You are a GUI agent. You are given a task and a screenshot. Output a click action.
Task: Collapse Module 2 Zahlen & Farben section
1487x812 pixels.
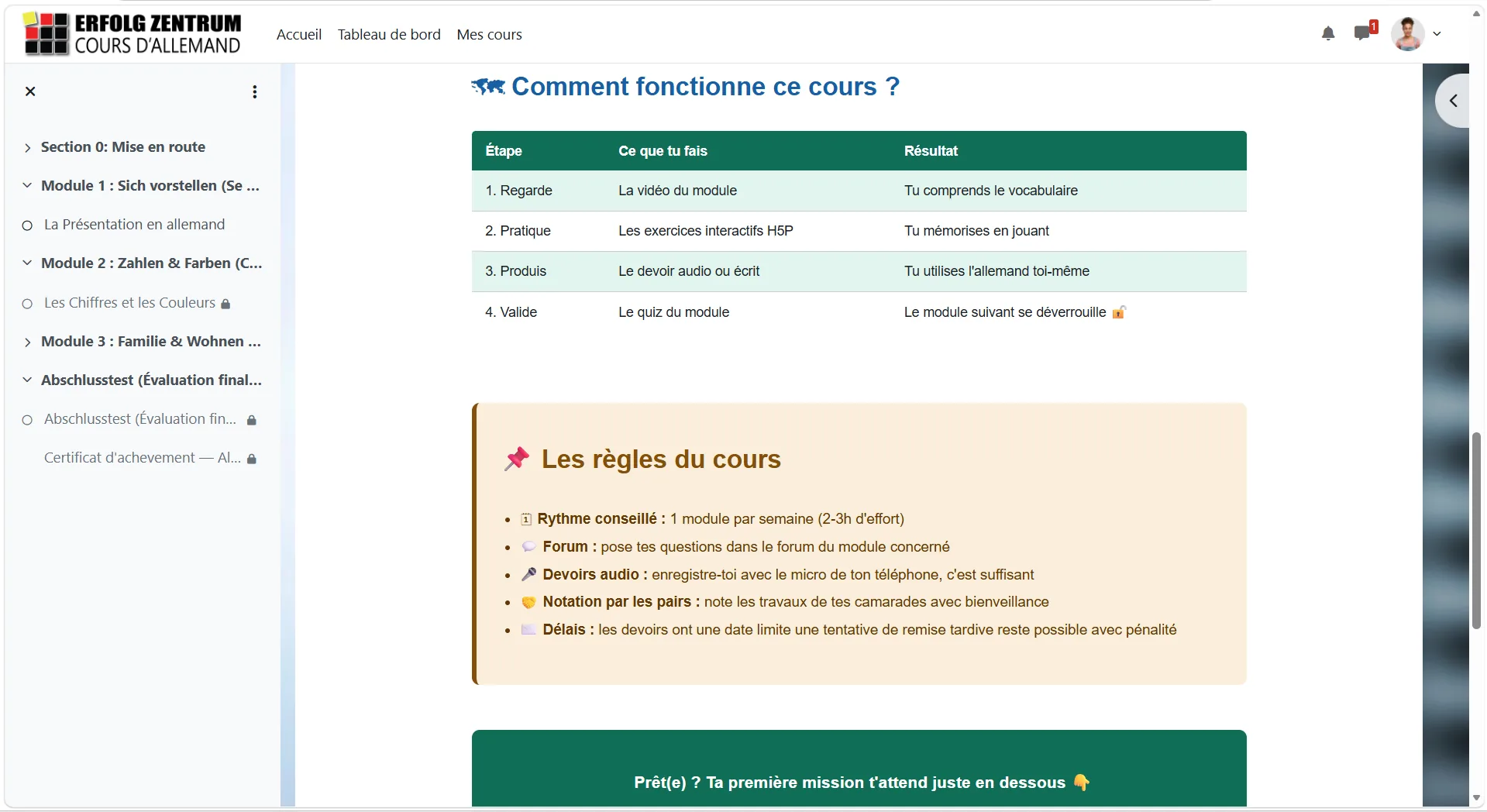(27, 263)
